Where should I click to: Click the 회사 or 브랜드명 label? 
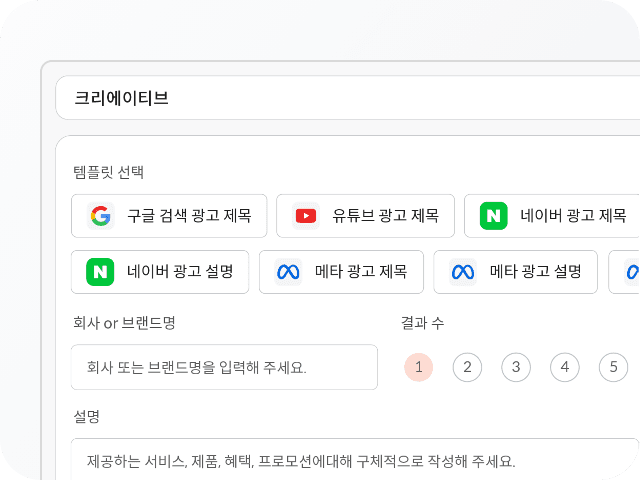point(124,323)
